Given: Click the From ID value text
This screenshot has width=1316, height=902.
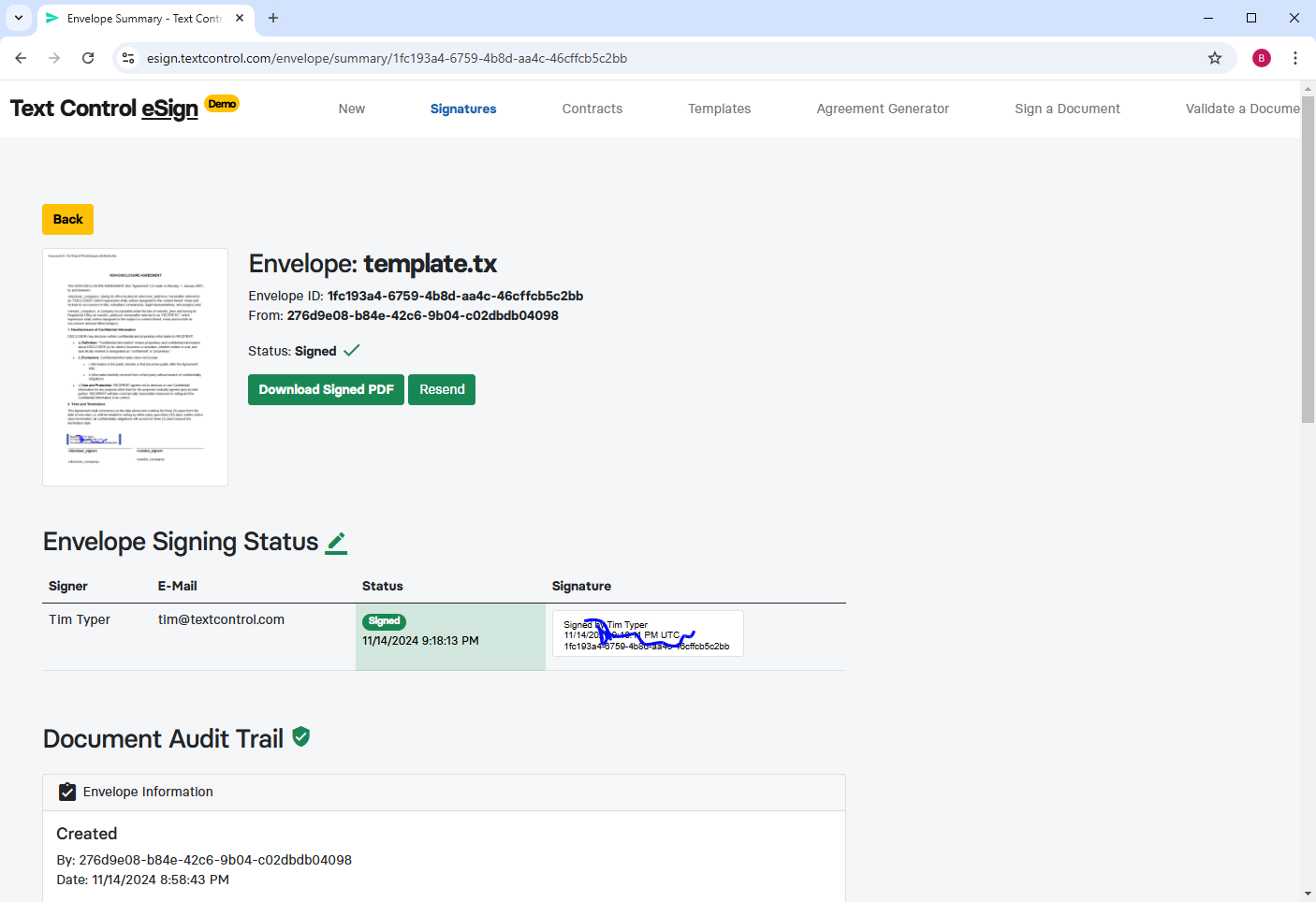Looking at the screenshot, I should (x=423, y=315).
